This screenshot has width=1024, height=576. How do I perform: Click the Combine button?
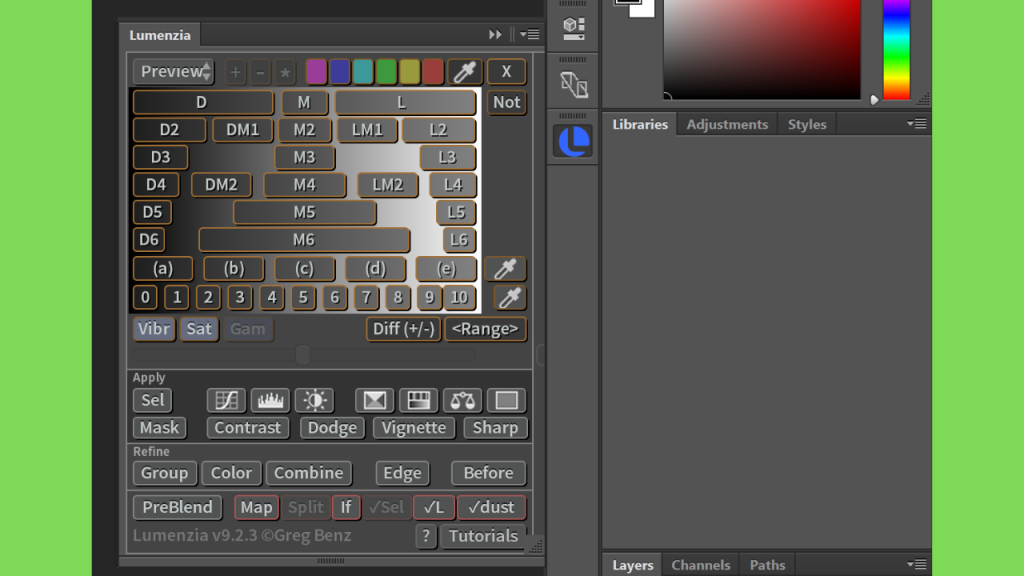point(309,473)
